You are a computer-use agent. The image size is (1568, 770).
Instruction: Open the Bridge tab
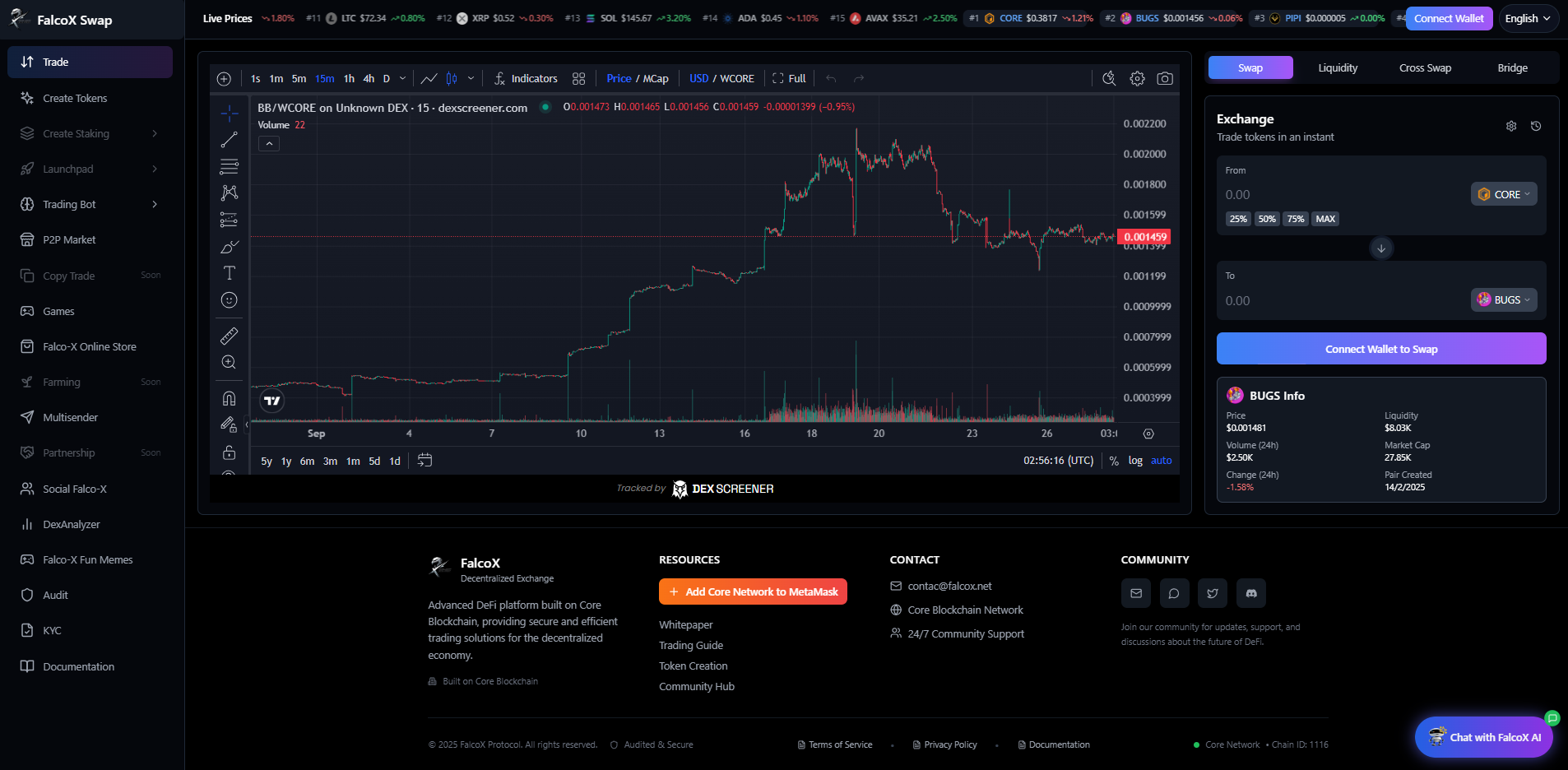point(1512,68)
